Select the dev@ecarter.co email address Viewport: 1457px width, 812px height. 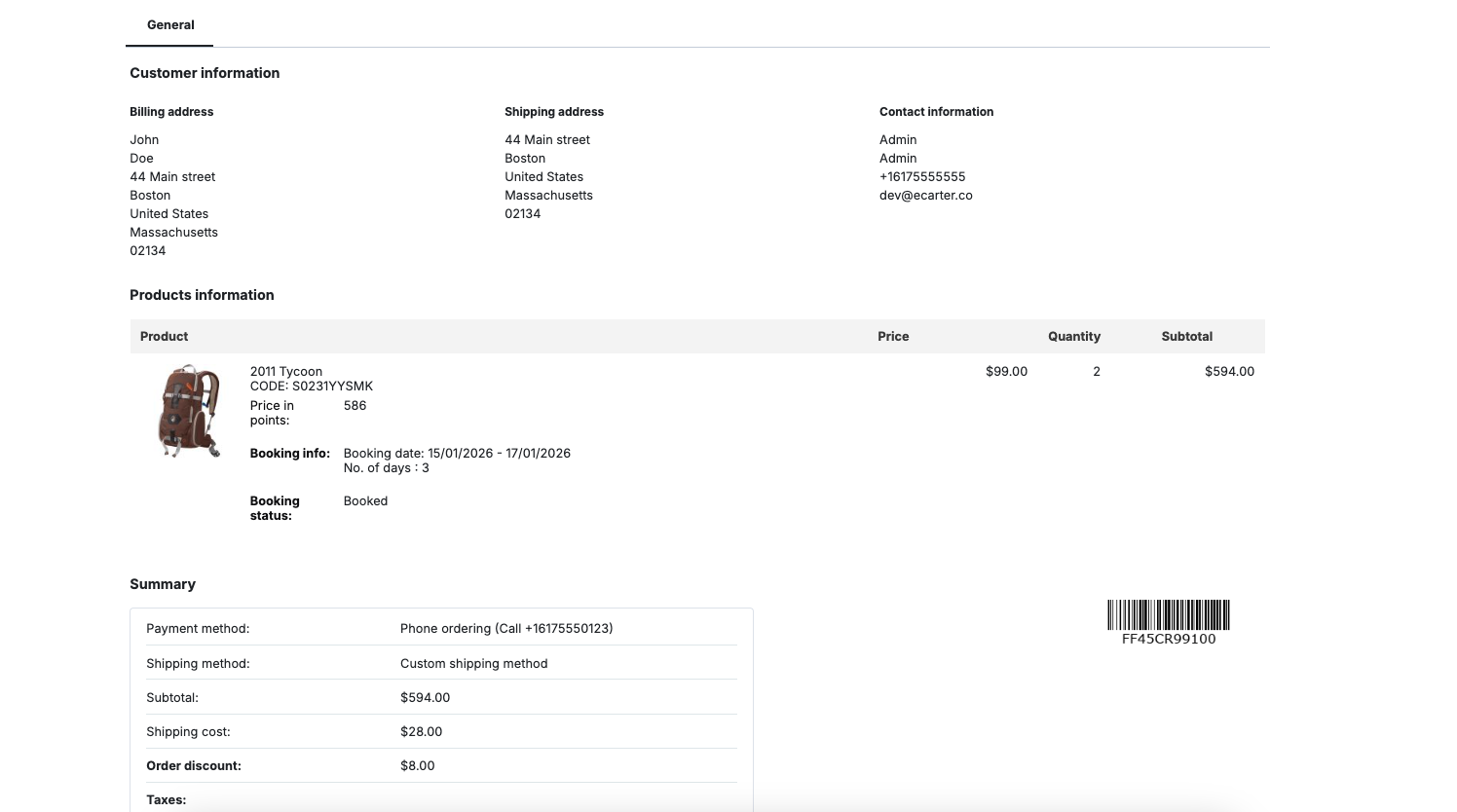pos(925,195)
